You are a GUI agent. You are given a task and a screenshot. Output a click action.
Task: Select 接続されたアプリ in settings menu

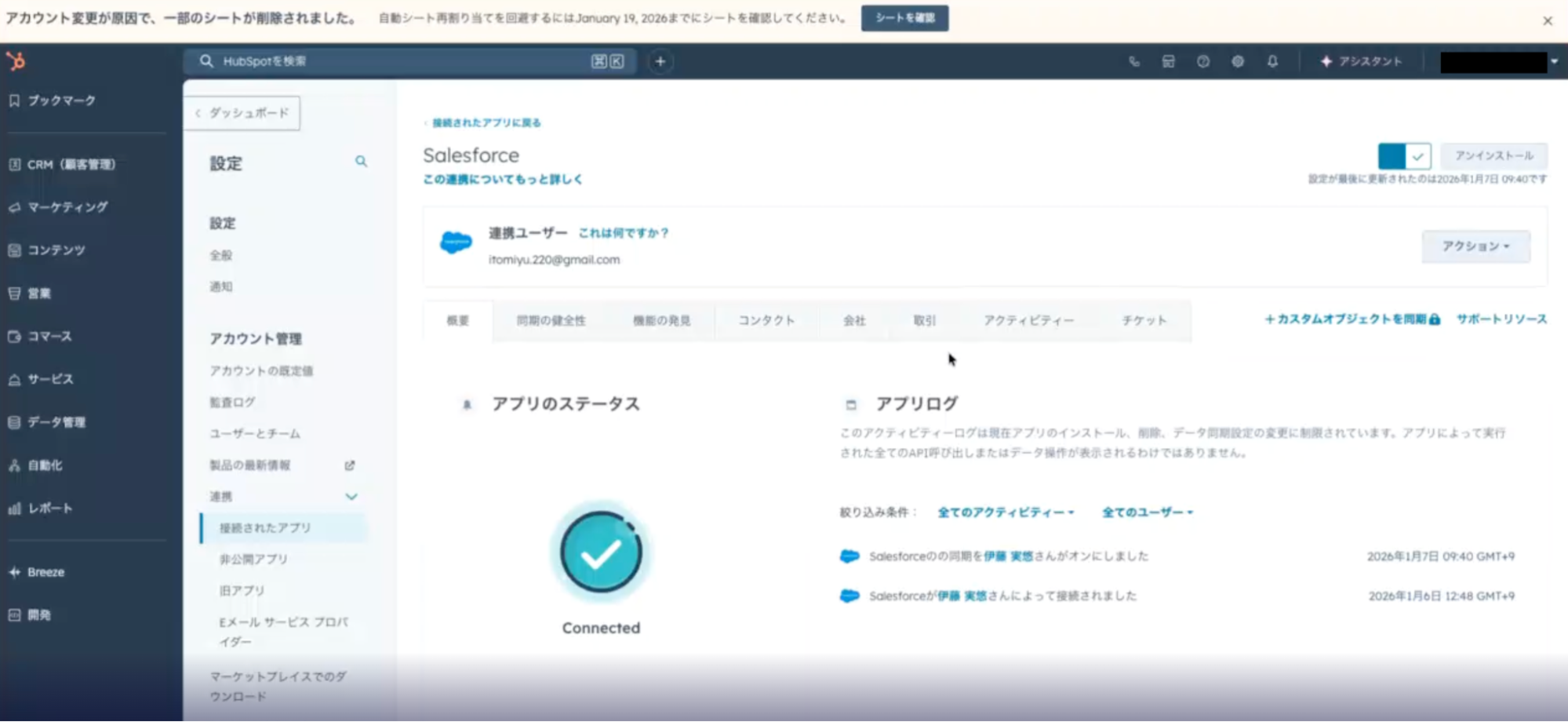[x=284, y=528]
